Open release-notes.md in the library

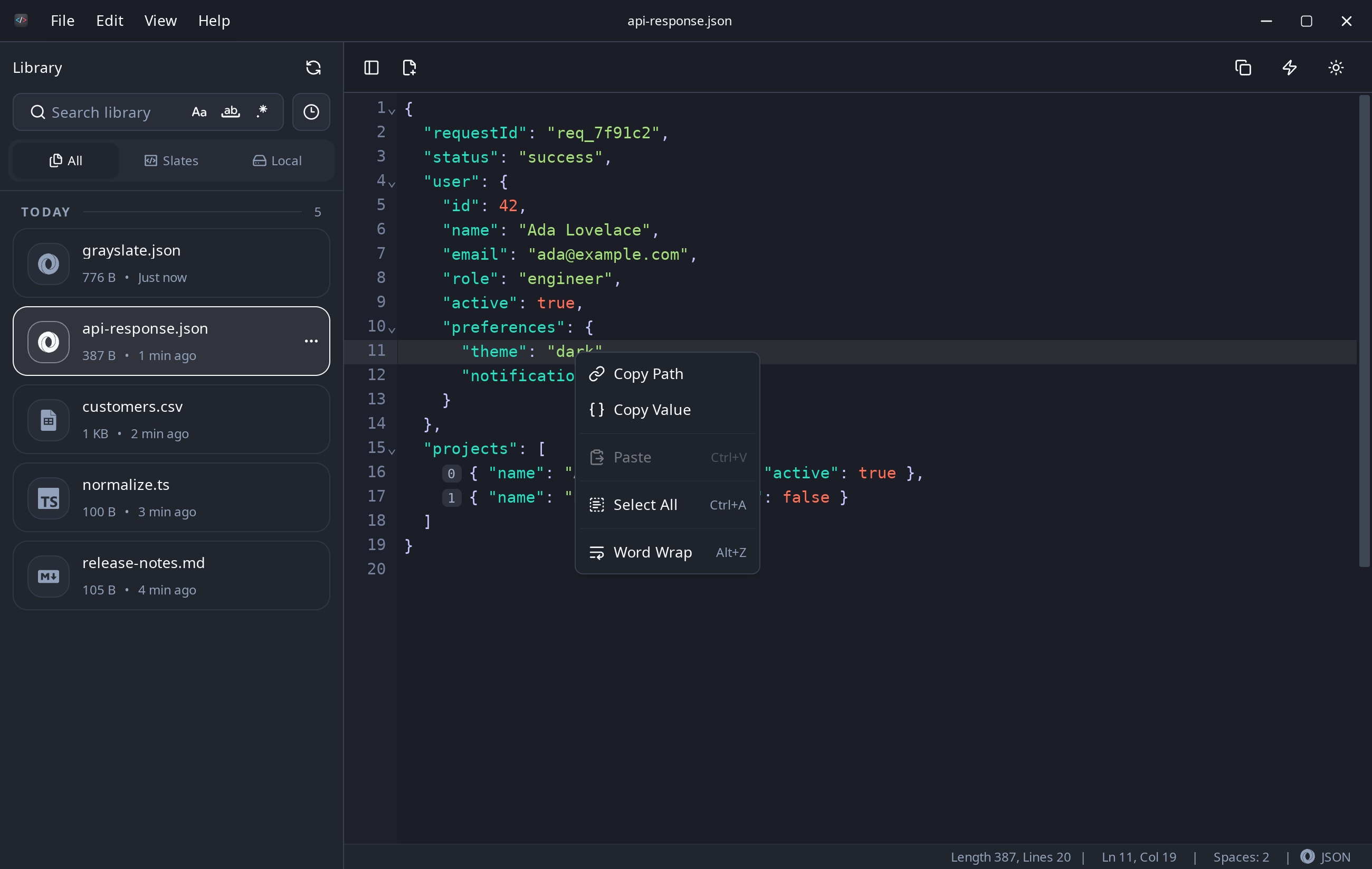click(171, 576)
